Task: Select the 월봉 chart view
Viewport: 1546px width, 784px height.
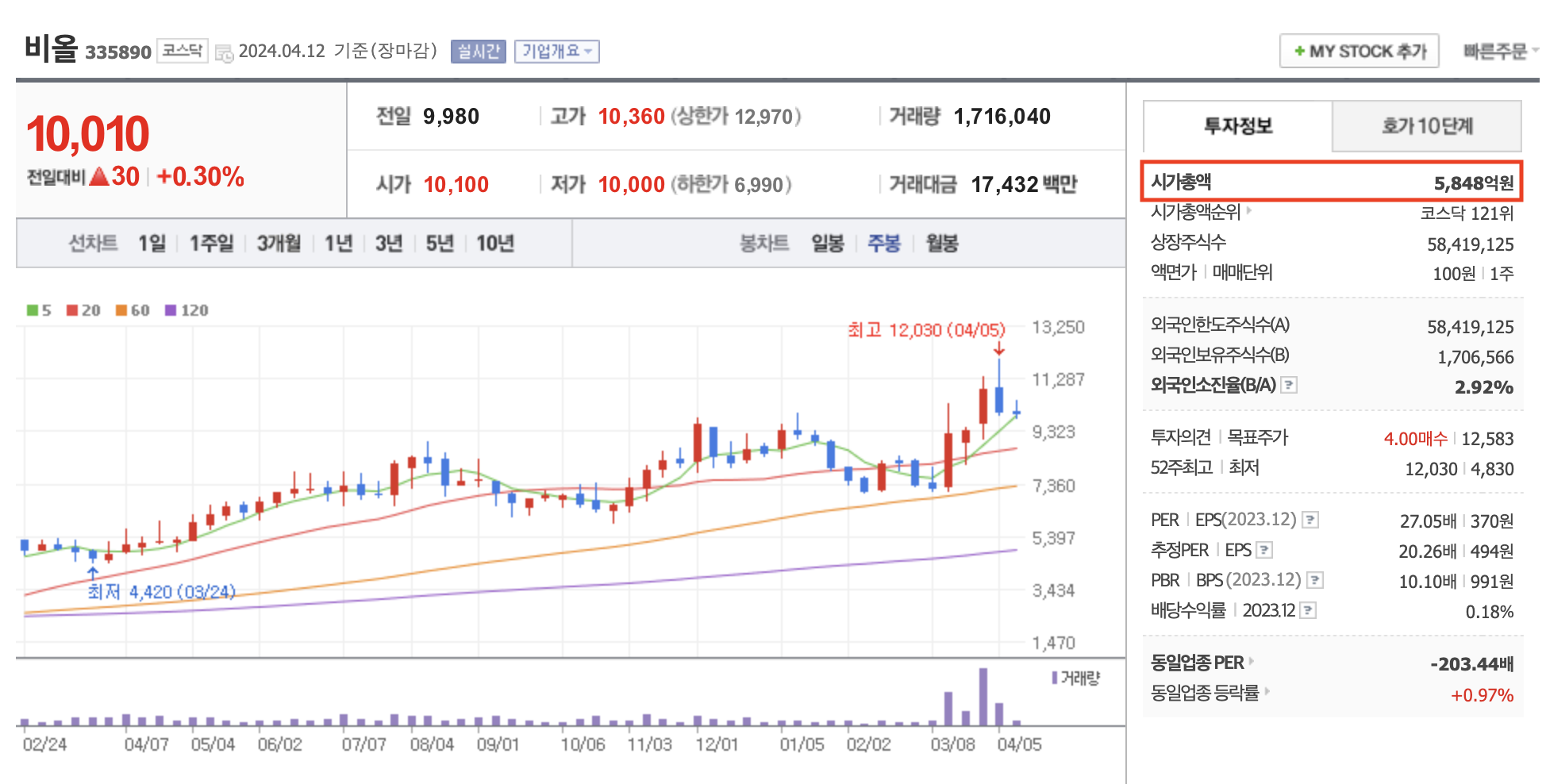Action: pos(942,244)
